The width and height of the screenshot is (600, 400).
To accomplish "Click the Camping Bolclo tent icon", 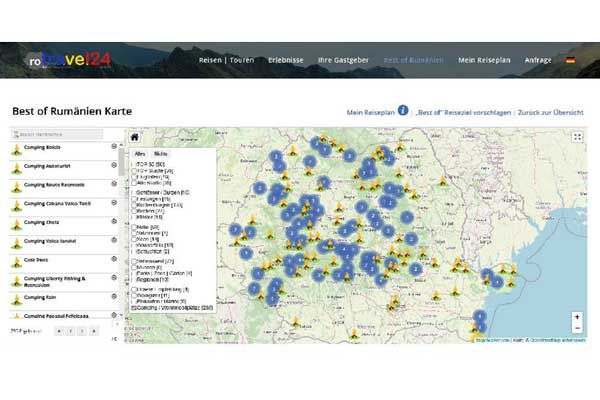I will coord(16,149).
